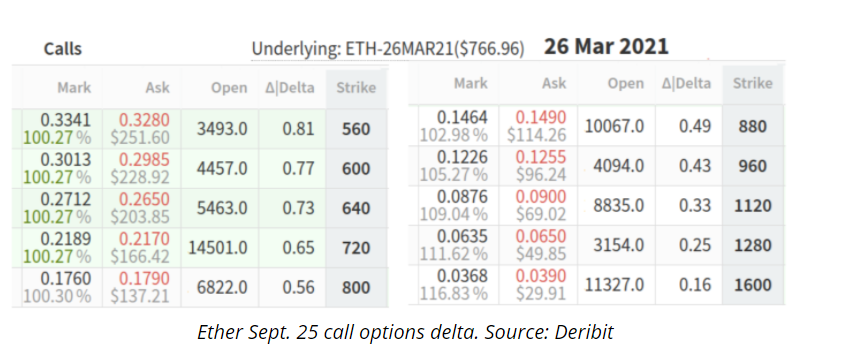Screen dimensions: 862x364
Task: Click the 0.2189 mark price at strike 720
Action: coord(66,239)
